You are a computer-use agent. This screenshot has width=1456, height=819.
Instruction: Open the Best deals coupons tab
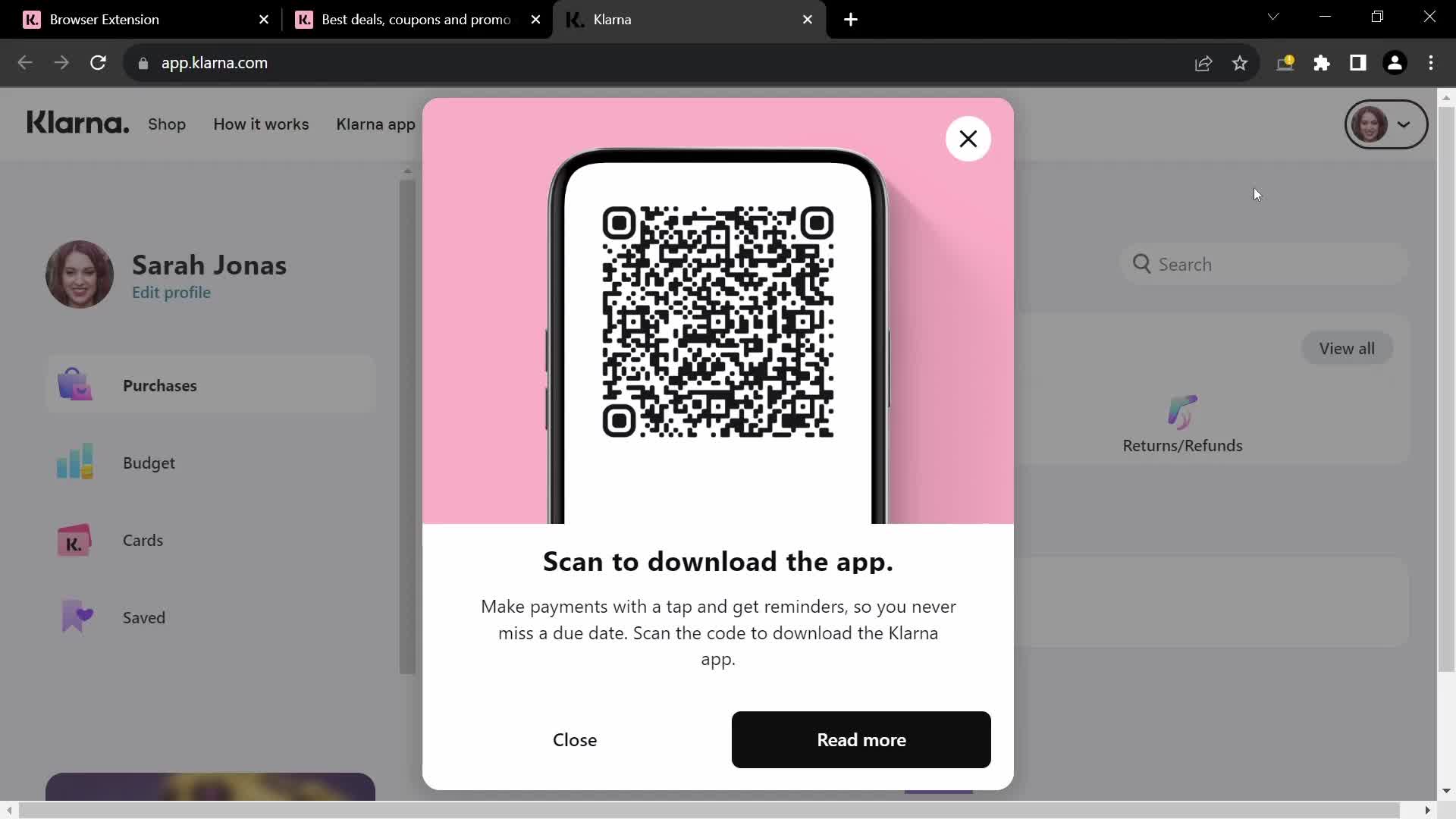pyautogui.click(x=413, y=19)
